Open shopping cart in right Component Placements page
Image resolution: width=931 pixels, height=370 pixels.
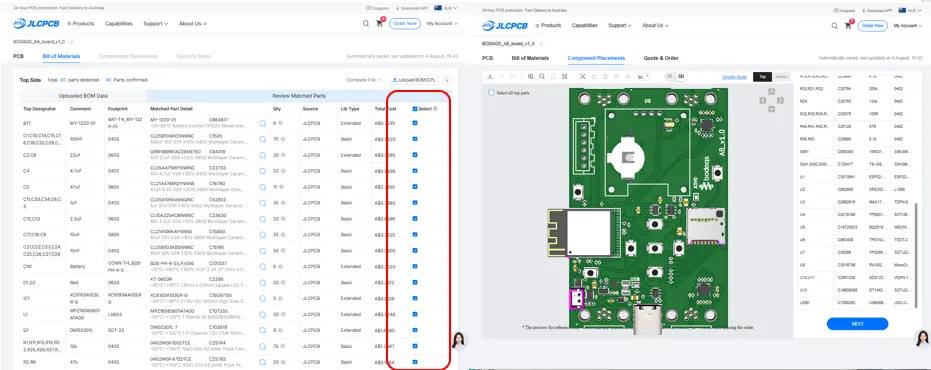(848, 26)
